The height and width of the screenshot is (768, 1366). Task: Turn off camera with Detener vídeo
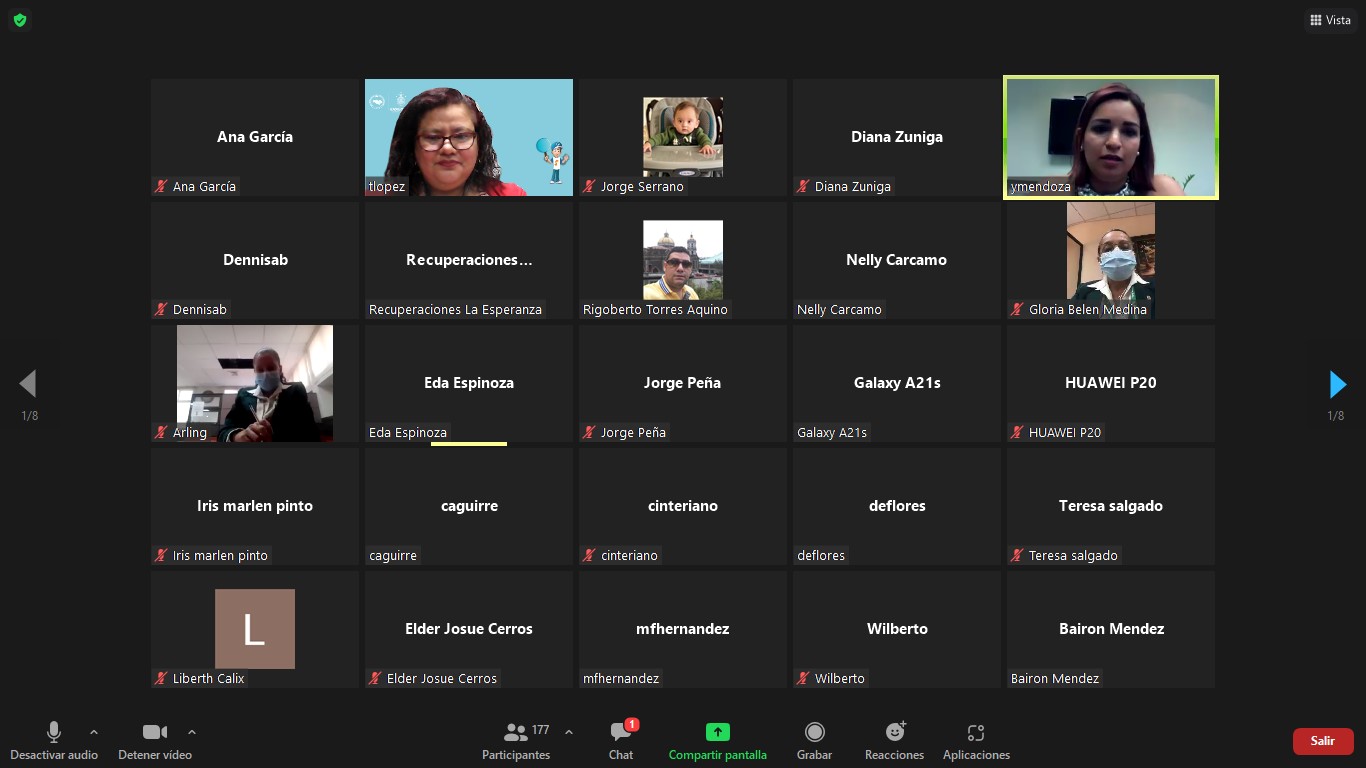pyautogui.click(x=154, y=740)
